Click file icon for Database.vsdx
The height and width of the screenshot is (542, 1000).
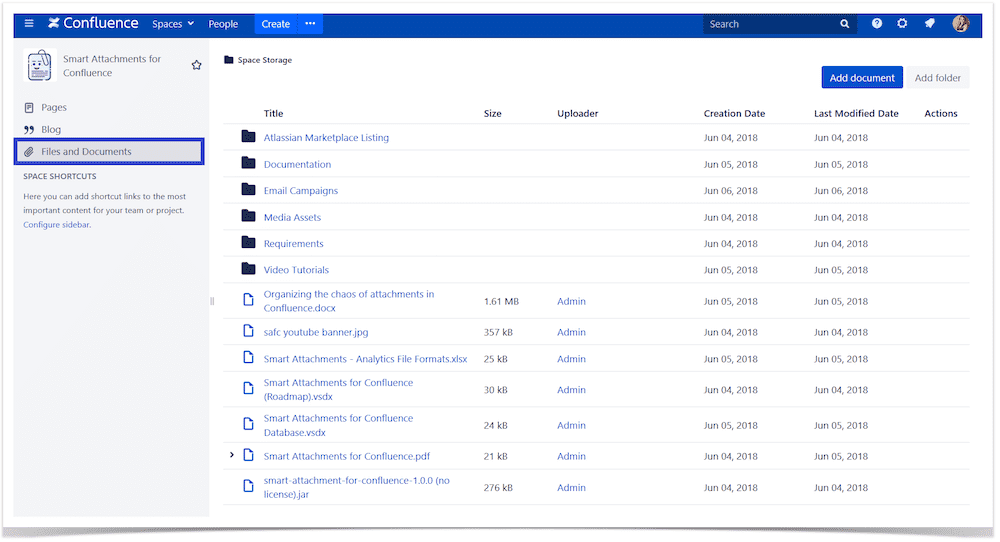[248, 424]
